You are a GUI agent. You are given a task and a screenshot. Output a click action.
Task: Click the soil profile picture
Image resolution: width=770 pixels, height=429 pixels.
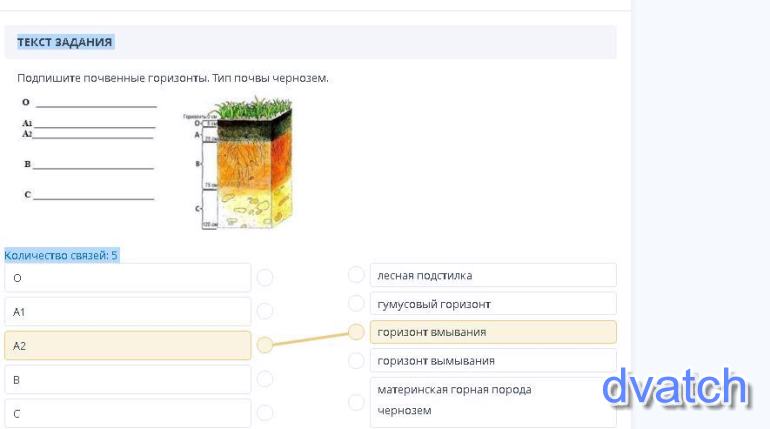coord(248,163)
